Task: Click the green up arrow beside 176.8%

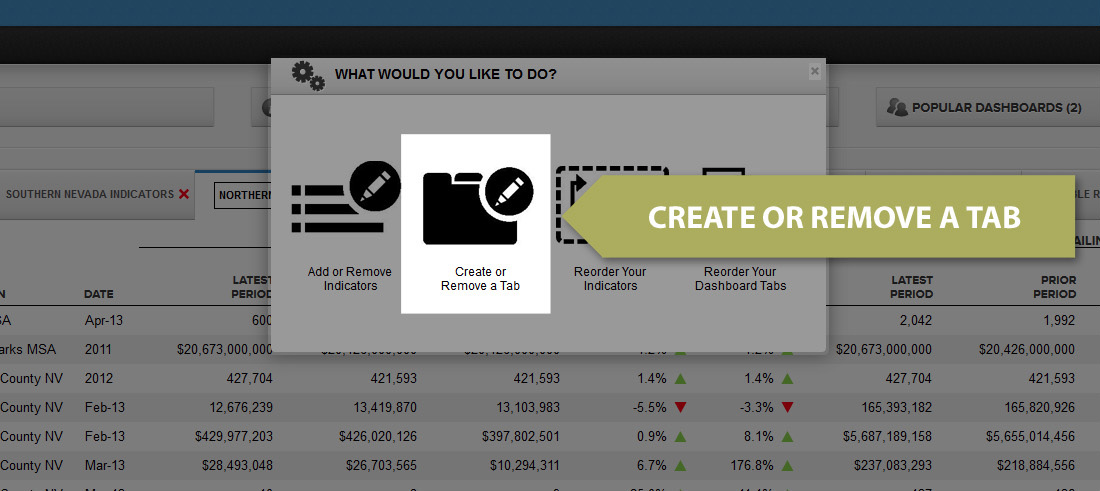Action: pyautogui.click(x=787, y=465)
